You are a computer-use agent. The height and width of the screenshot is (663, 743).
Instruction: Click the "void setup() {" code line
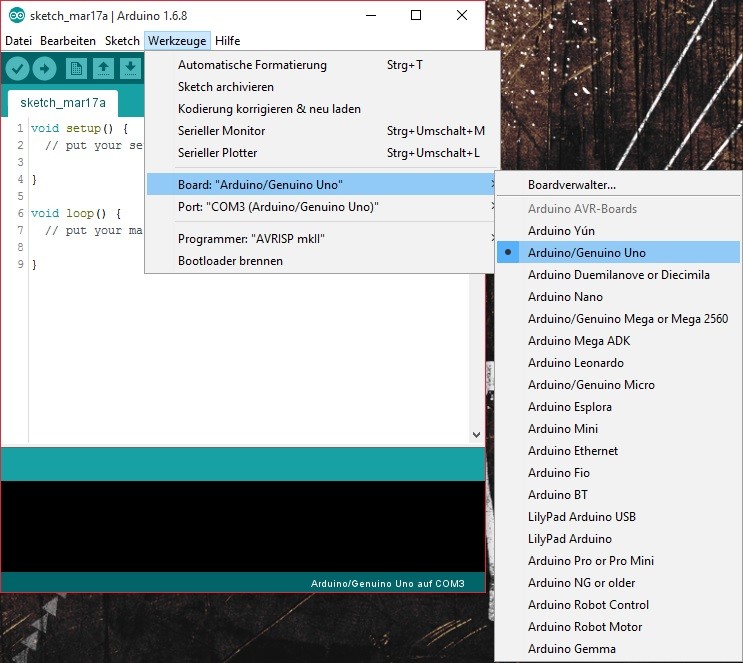pos(79,128)
